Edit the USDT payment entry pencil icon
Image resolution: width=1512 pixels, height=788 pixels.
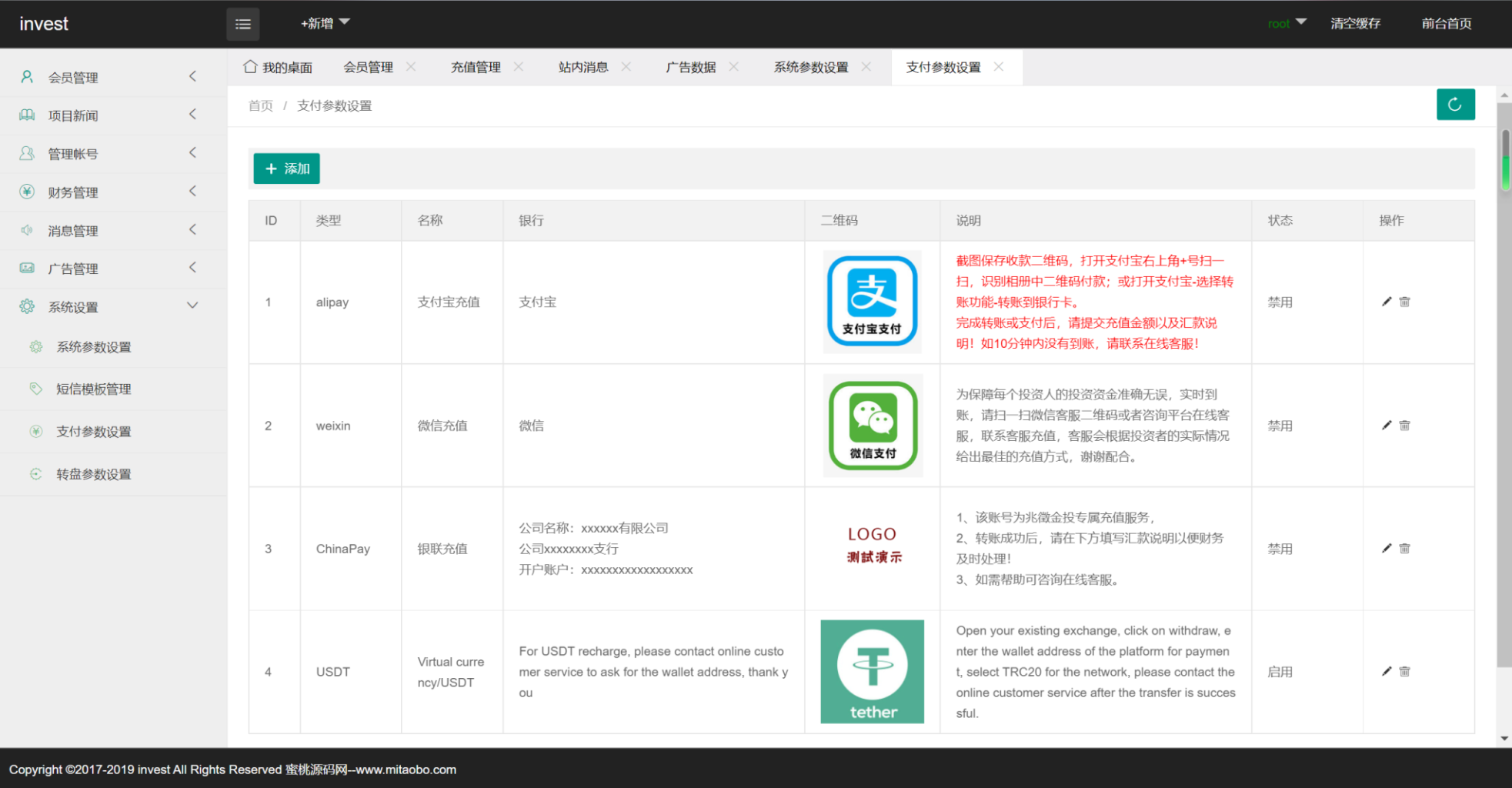point(1387,671)
